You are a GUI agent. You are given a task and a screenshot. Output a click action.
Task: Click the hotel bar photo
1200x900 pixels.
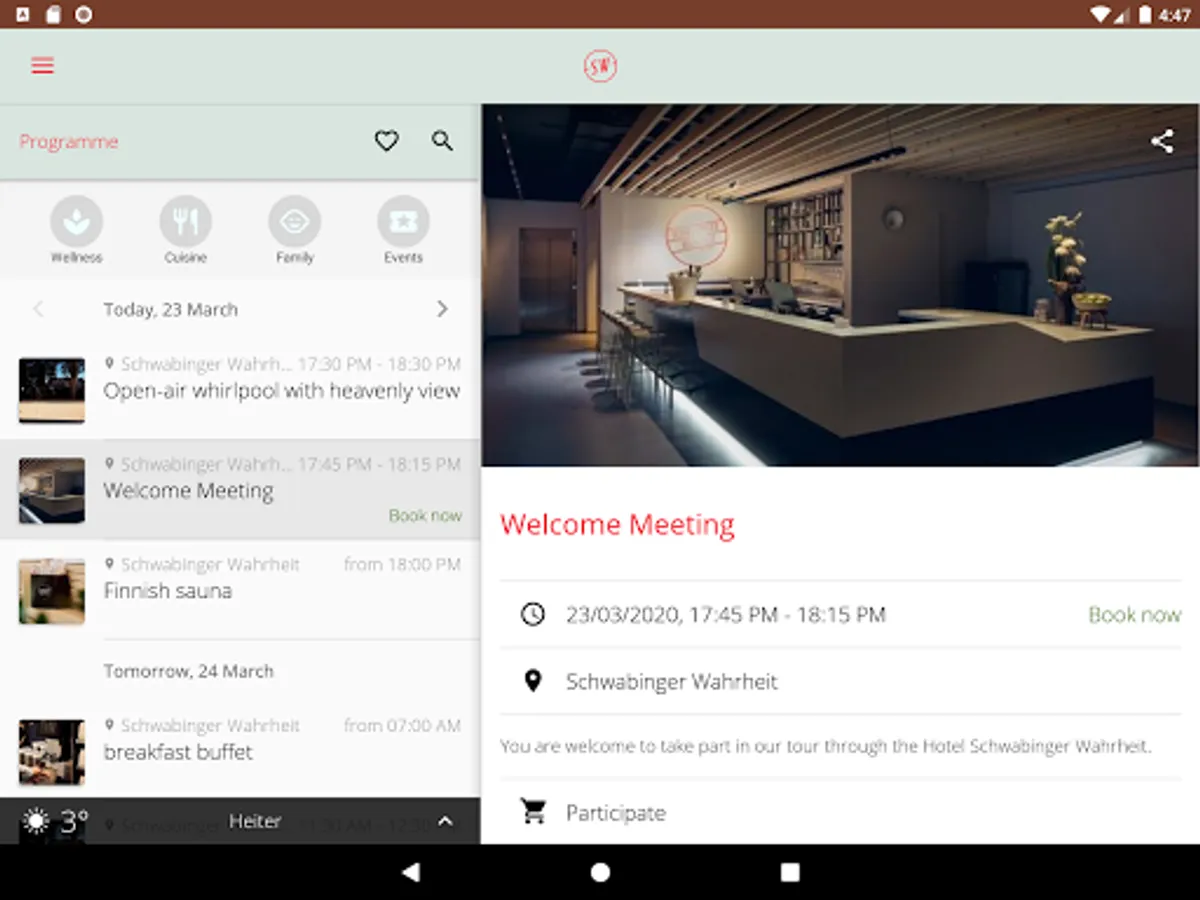[840, 285]
